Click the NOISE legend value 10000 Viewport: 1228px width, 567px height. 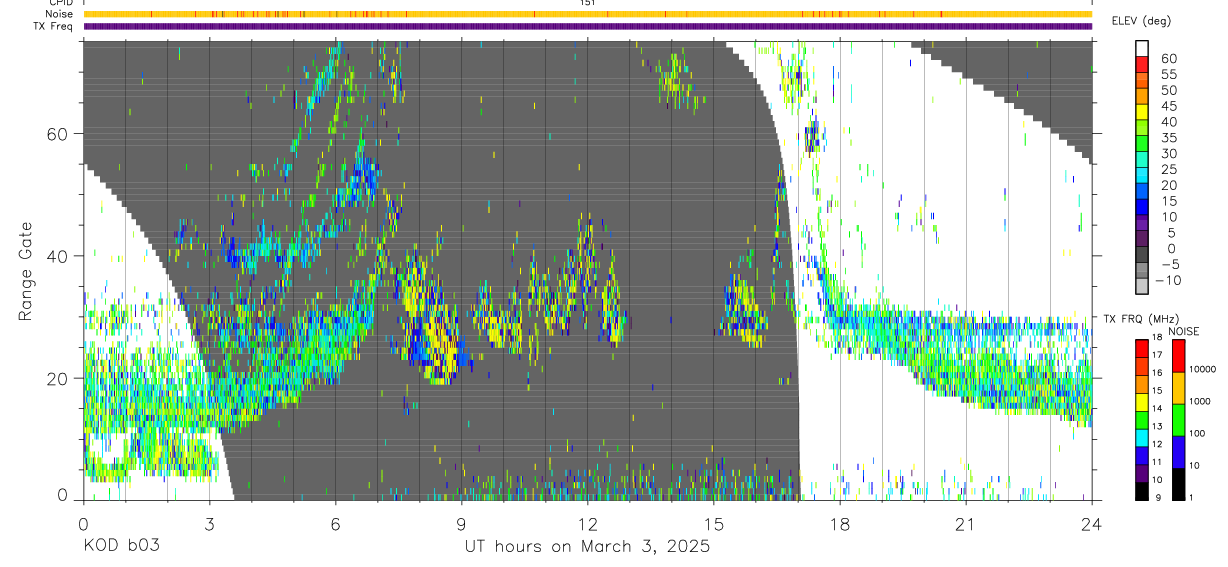tap(1202, 369)
